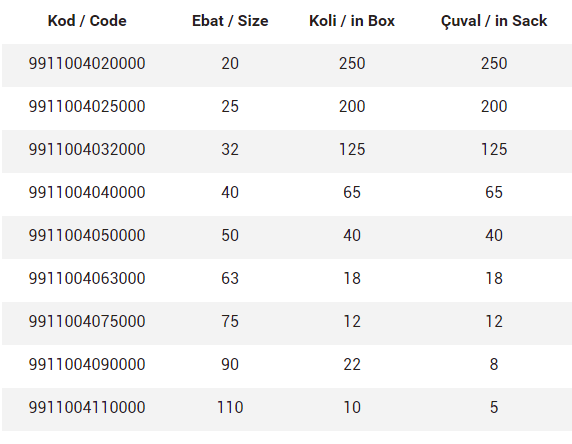The image size is (572, 444).
Task: Click the Ebat / Size column header
Action: 230,21
